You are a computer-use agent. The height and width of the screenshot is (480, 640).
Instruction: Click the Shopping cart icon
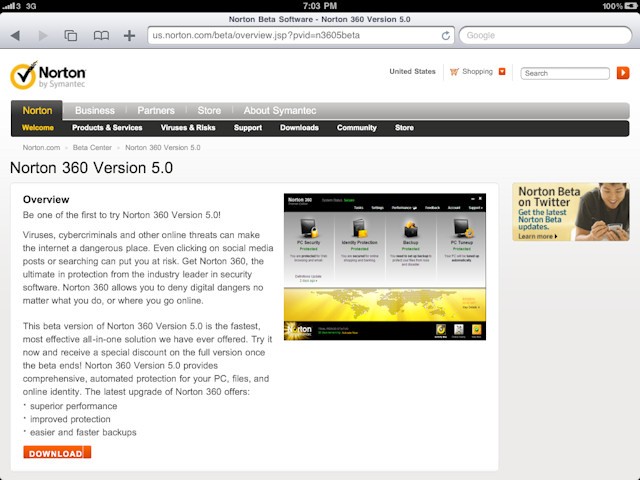point(454,72)
